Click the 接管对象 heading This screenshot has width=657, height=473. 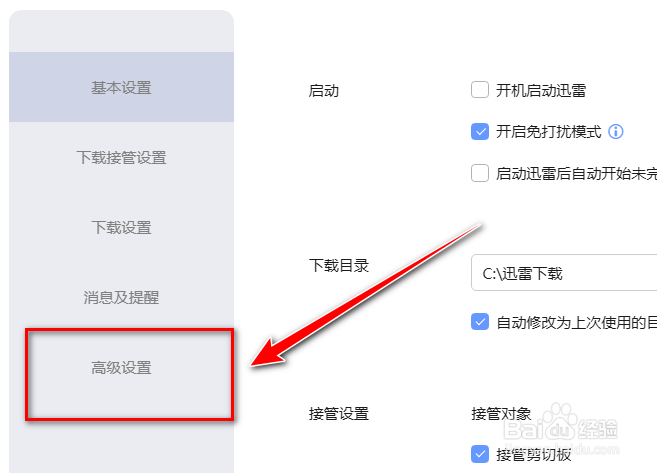[501, 414]
